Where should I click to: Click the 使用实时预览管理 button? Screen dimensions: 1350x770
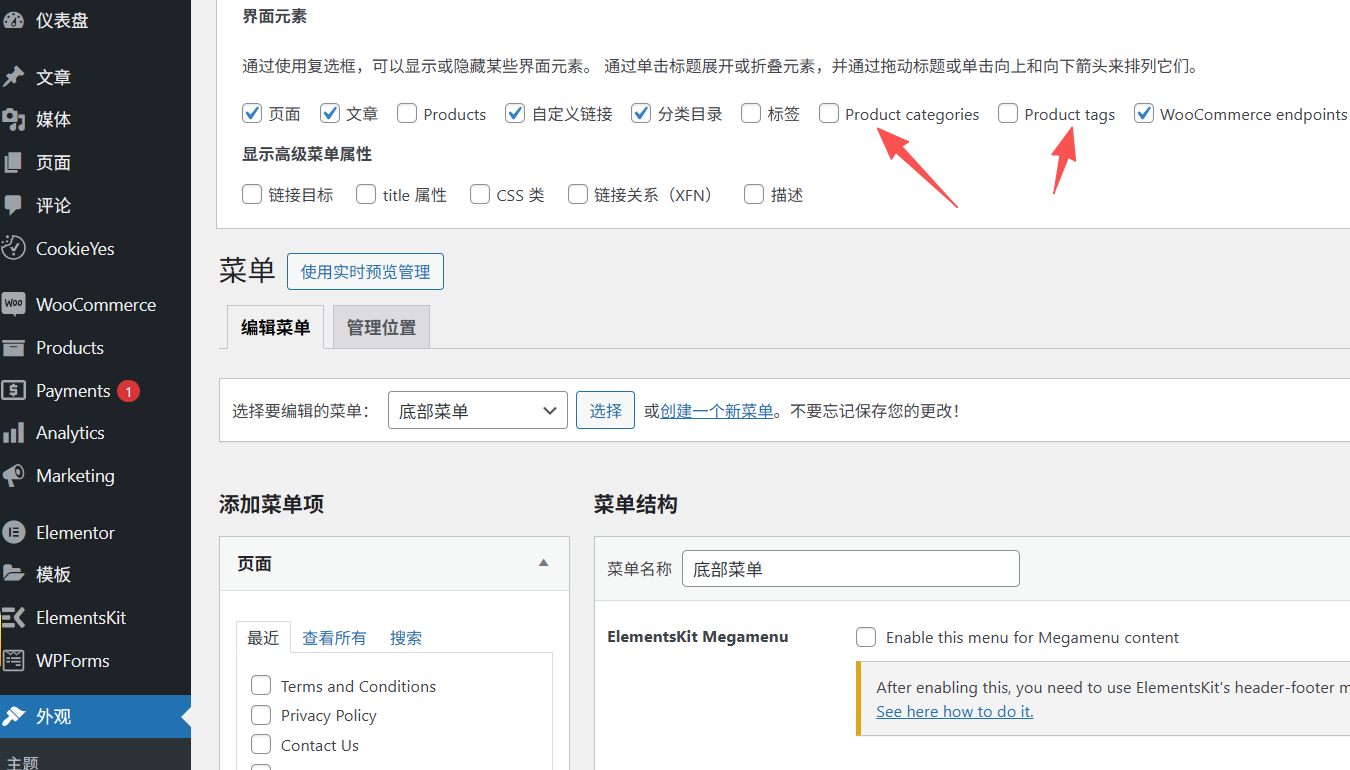[365, 272]
